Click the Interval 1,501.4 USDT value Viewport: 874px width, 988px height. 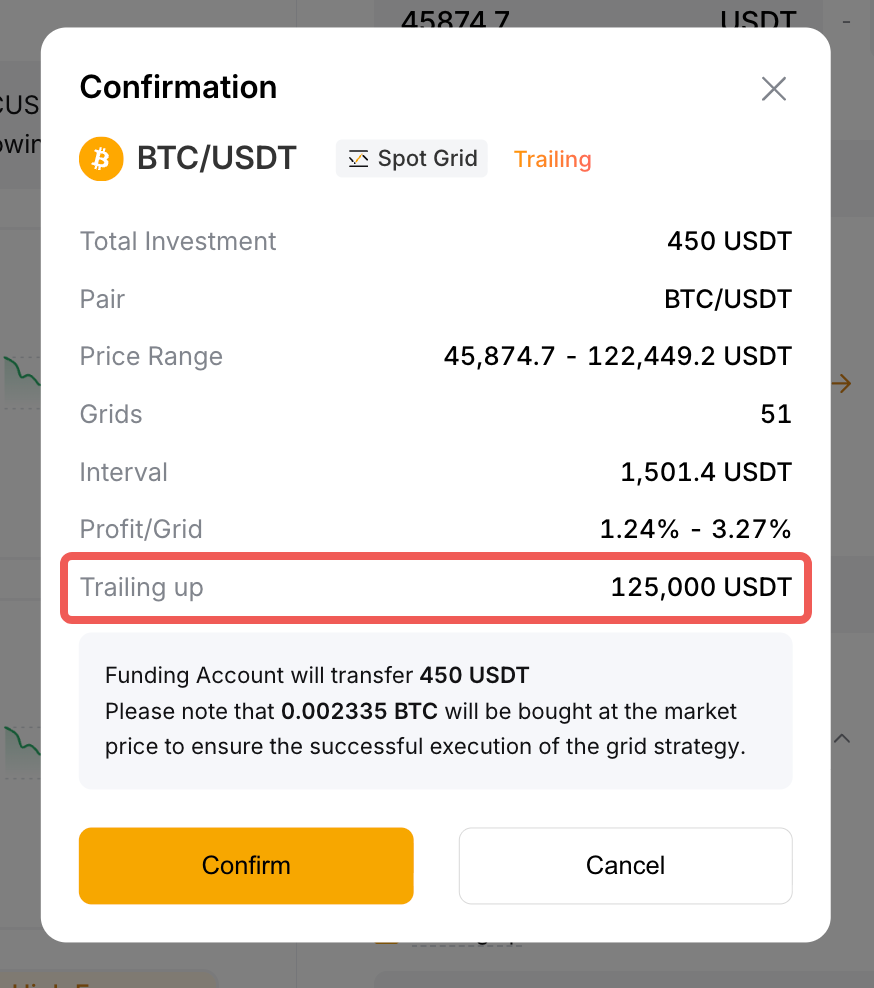click(x=705, y=472)
